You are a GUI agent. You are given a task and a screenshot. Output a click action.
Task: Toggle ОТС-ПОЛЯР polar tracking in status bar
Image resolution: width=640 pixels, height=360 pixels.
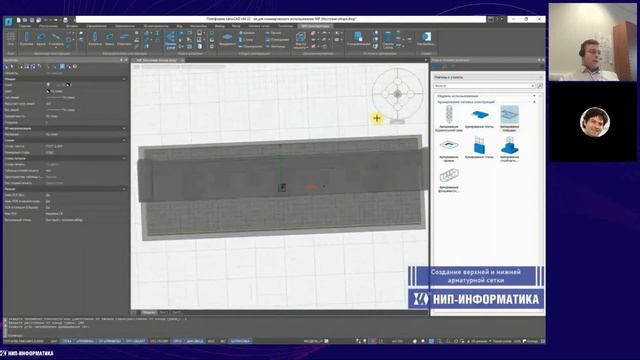[x=159, y=341]
